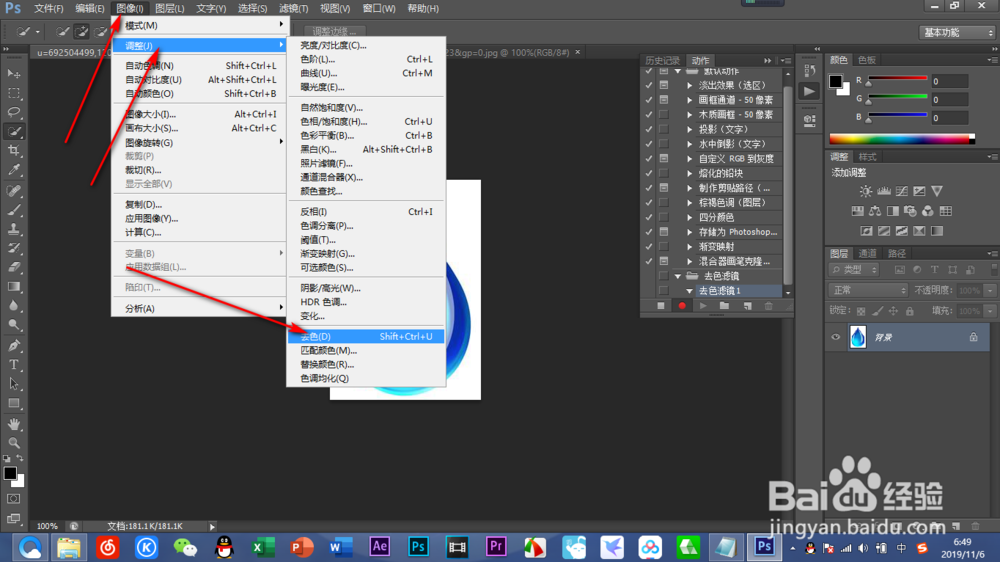1000x562 pixels.
Task: Click the red Record button in Actions panel
Action: 682,306
